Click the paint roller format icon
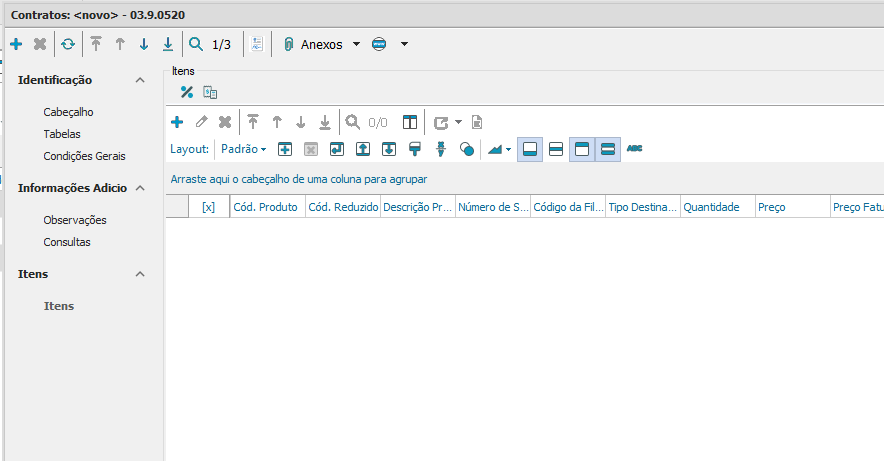 click(414, 149)
